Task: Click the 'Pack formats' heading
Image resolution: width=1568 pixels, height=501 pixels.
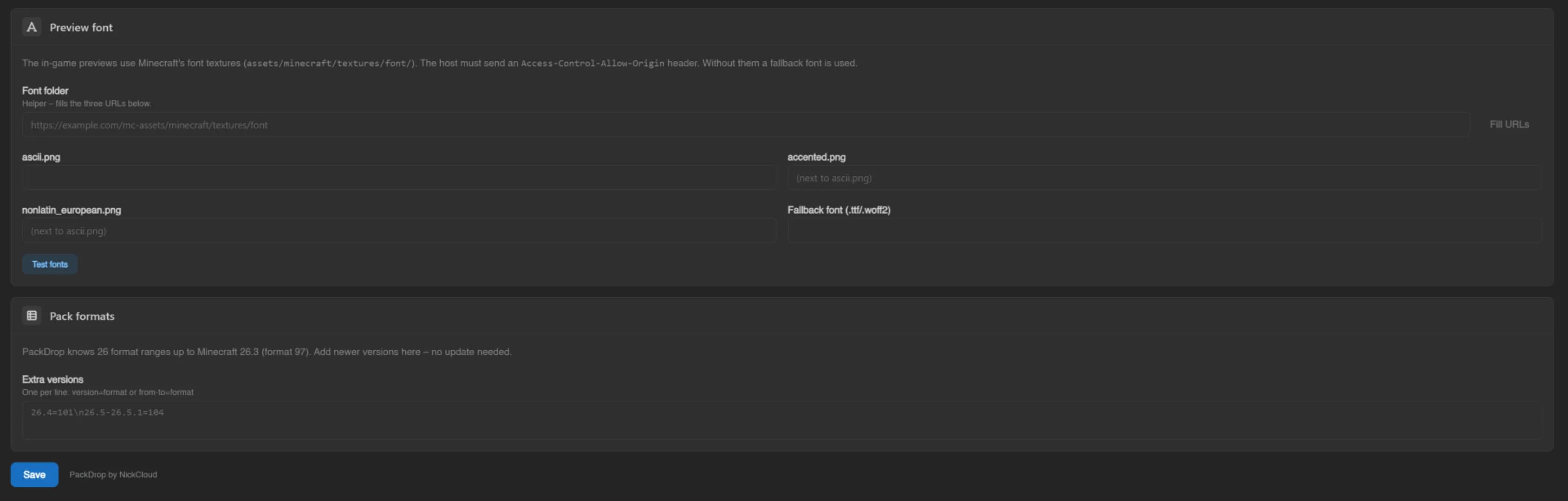Action: pyautogui.click(x=82, y=316)
